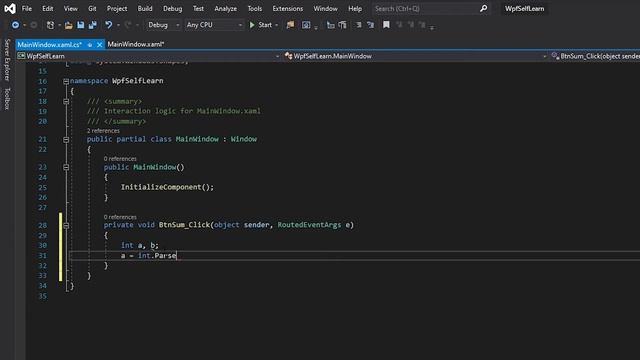This screenshot has width=640, height=360.
Task: Open the Debug menu
Action: [x=173, y=9]
